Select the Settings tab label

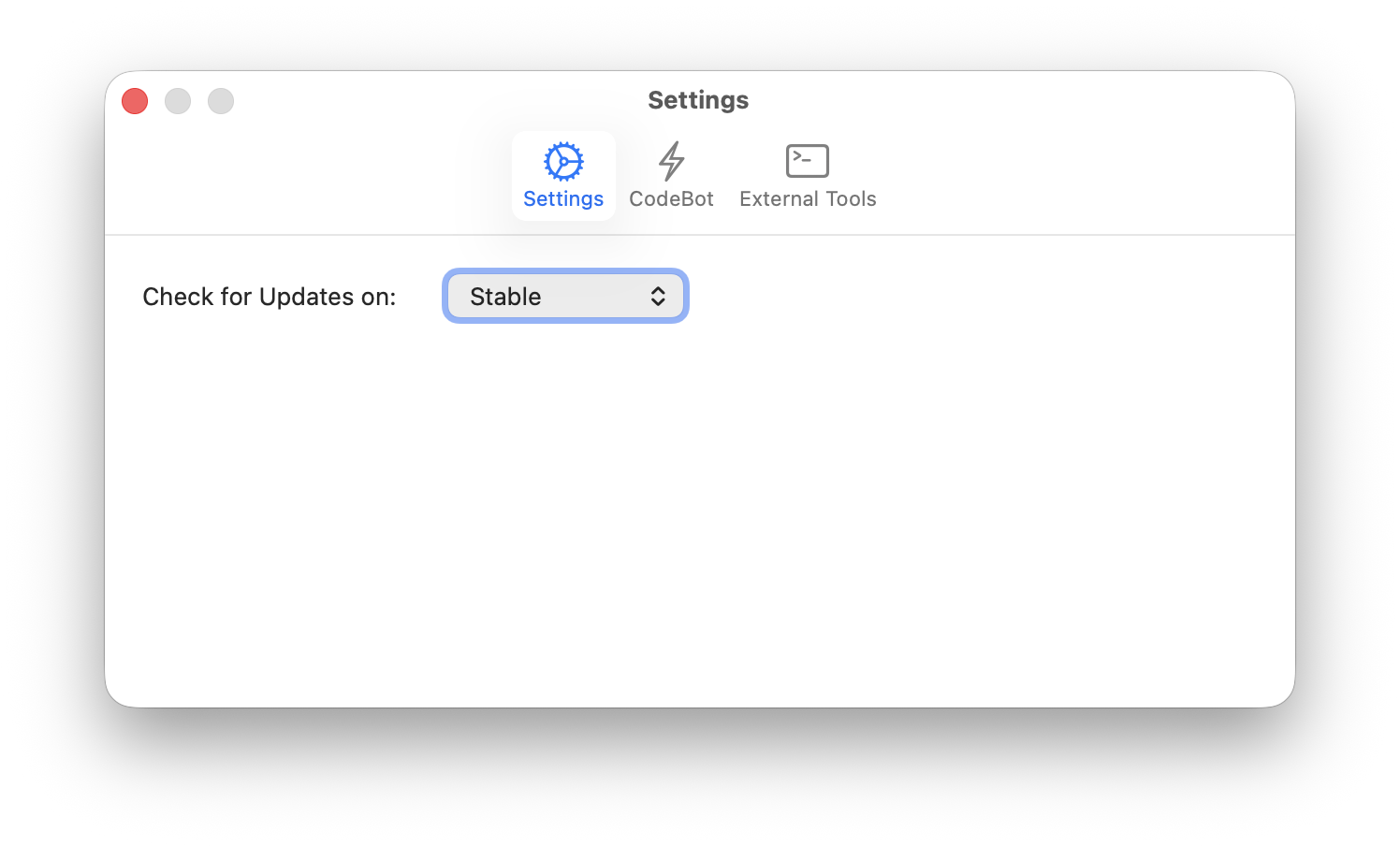click(563, 198)
